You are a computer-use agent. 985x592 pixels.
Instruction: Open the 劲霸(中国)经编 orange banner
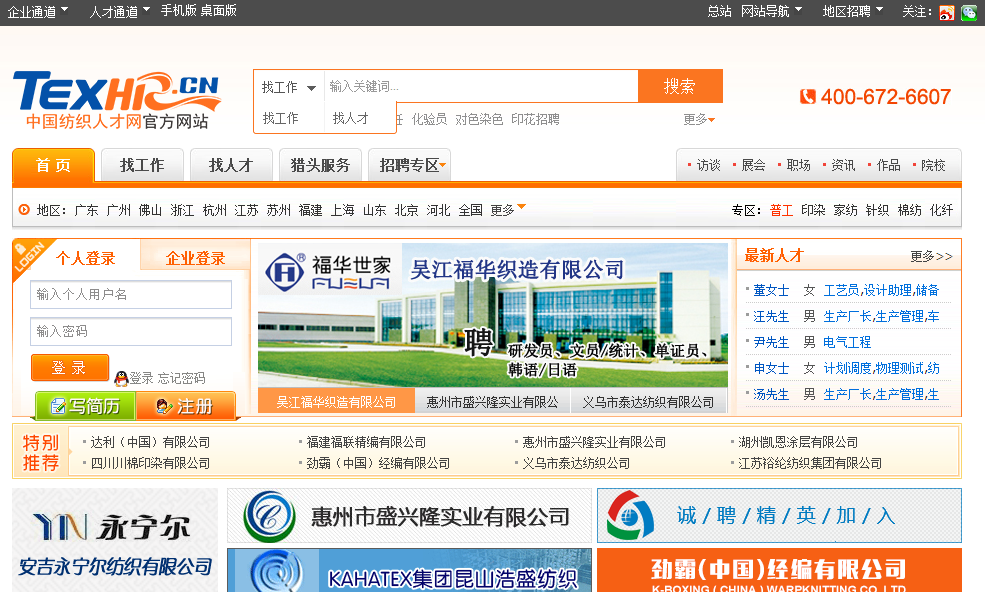pyautogui.click(x=780, y=570)
